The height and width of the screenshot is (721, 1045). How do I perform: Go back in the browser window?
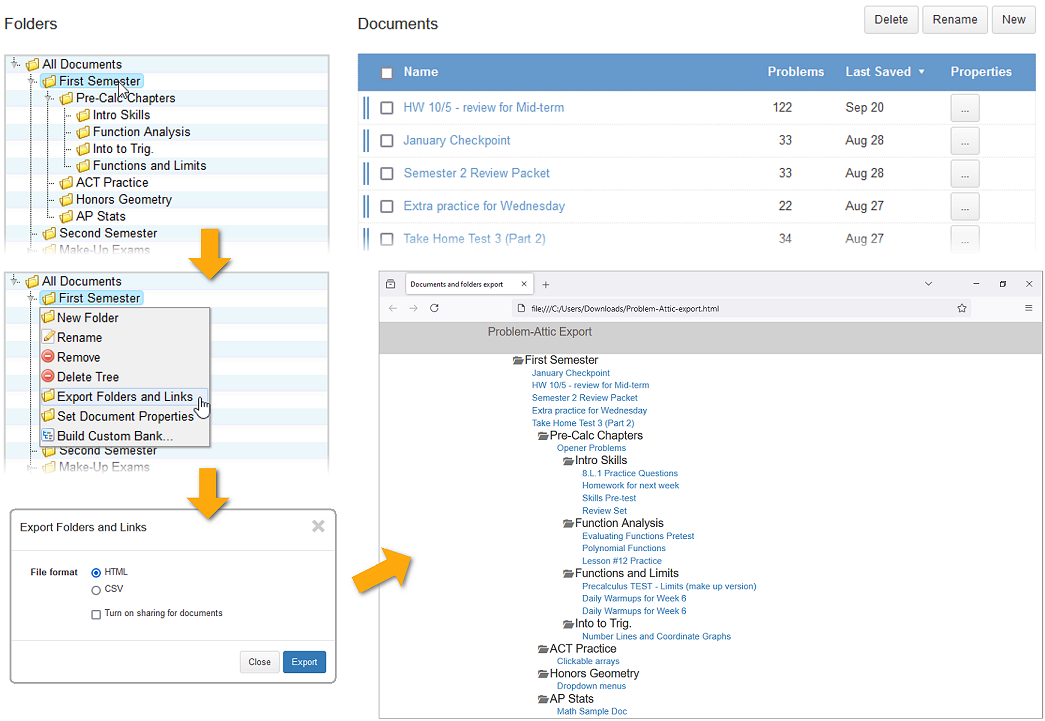[x=393, y=308]
